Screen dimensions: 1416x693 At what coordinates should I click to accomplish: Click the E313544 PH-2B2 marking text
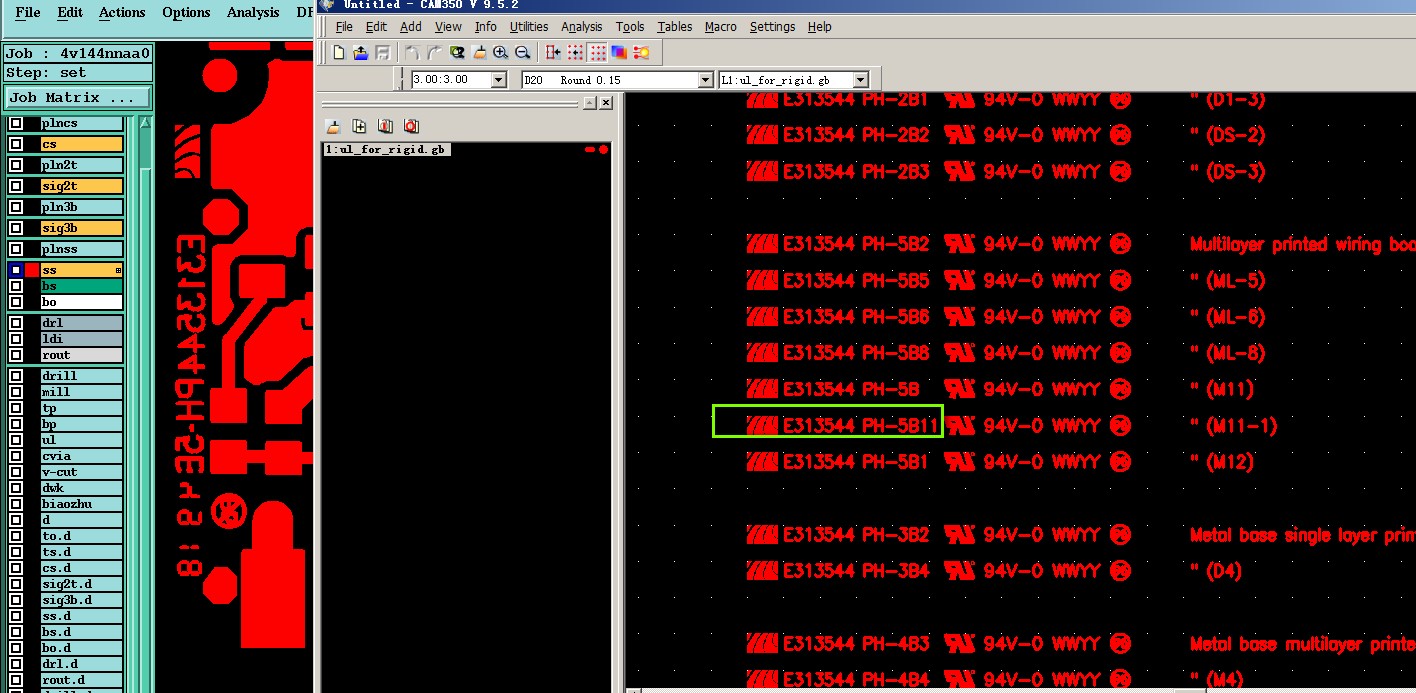pos(856,135)
